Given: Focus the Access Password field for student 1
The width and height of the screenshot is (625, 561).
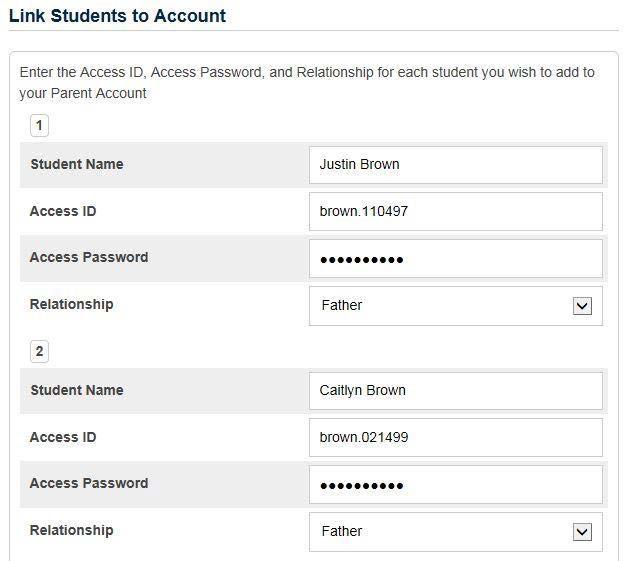Looking at the screenshot, I should coord(455,259).
